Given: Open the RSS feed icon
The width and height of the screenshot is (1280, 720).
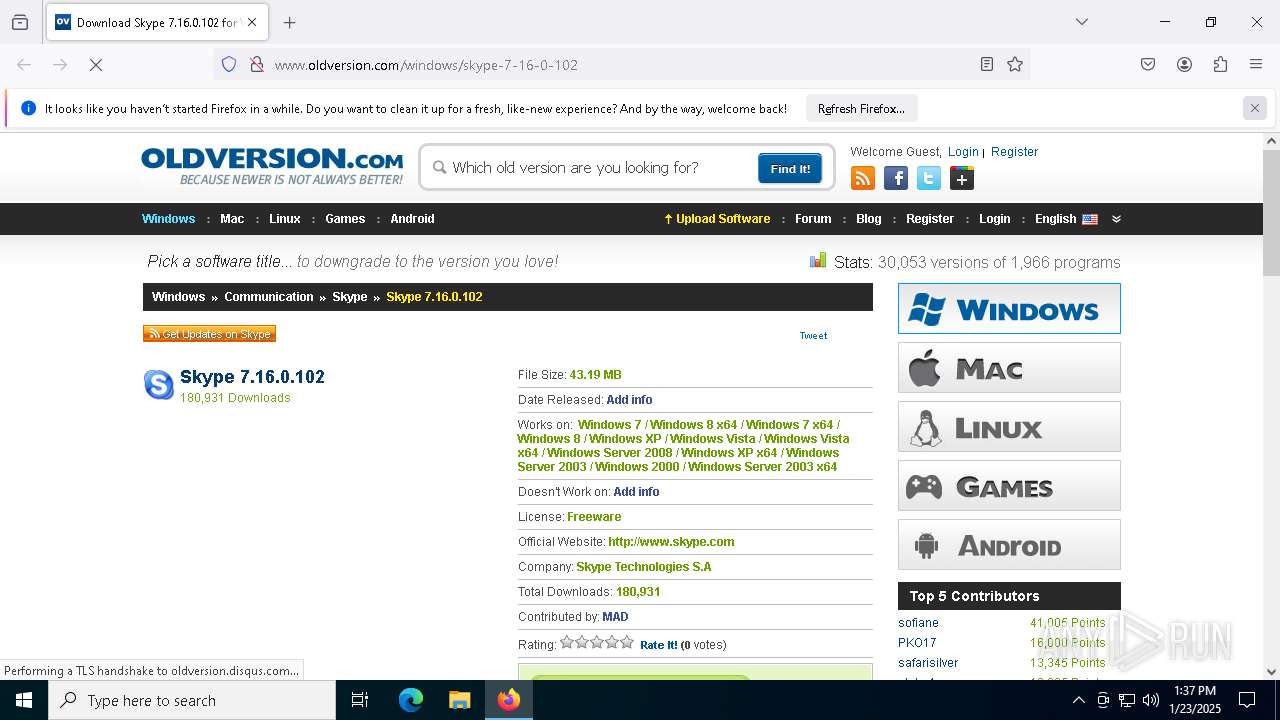Looking at the screenshot, I should pos(863,179).
